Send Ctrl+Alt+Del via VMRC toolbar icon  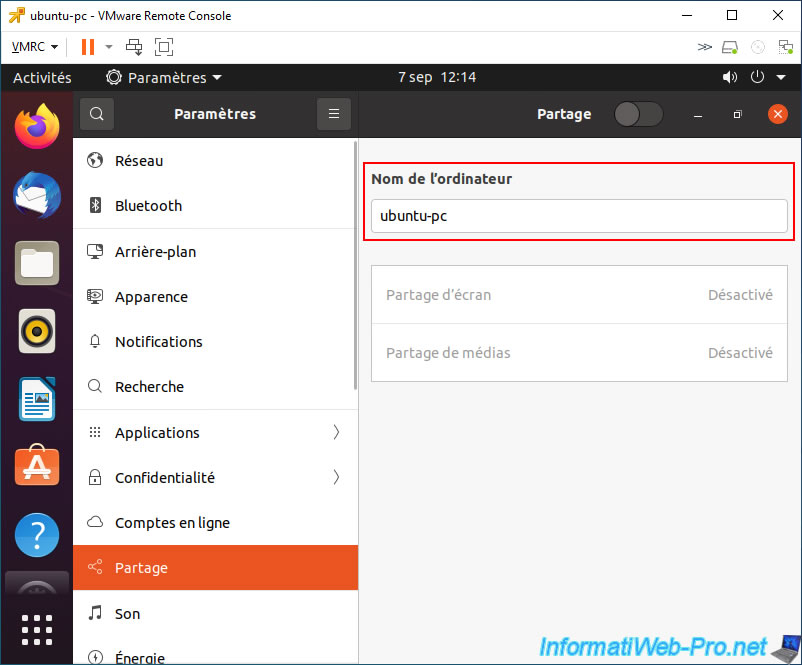tap(135, 47)
